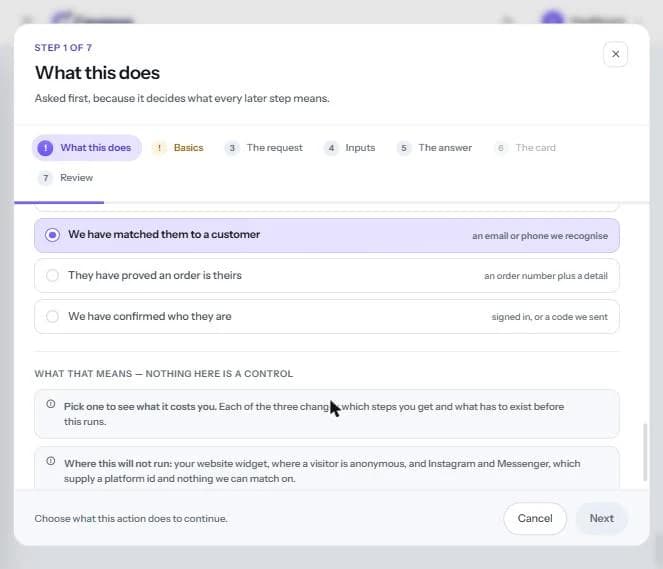Click the number 5 step badge
This screenshot has width=663, height=569.
coord(404,148)
